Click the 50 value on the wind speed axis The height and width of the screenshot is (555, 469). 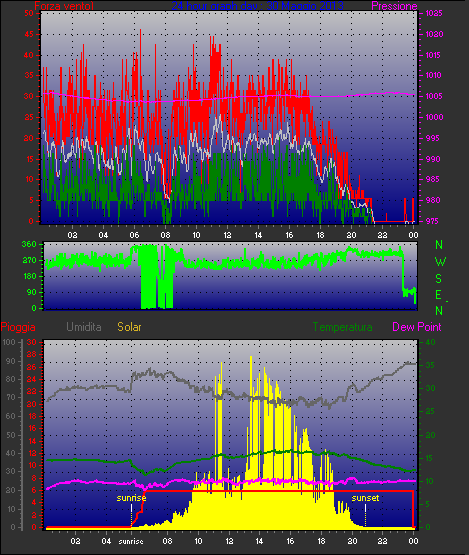click(29, 13)
